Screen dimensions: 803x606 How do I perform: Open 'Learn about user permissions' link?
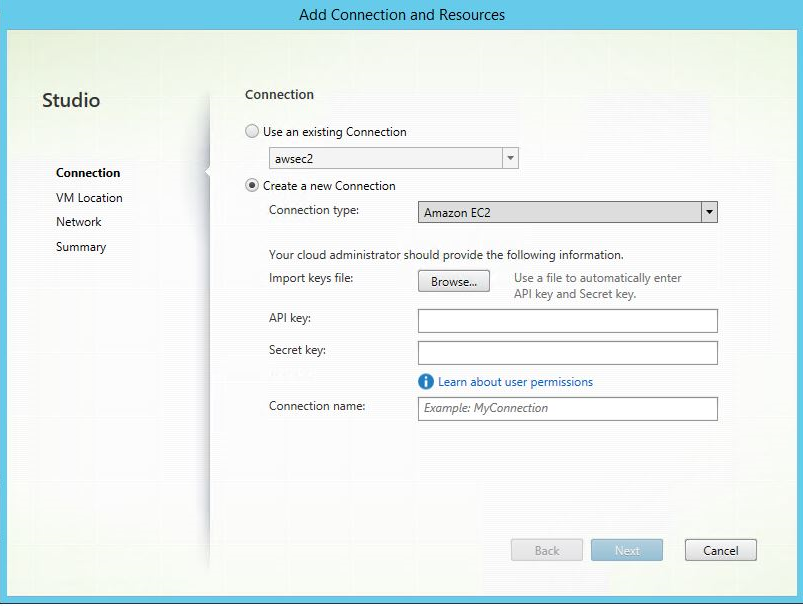pyautogui.click(x=515, y=382)
